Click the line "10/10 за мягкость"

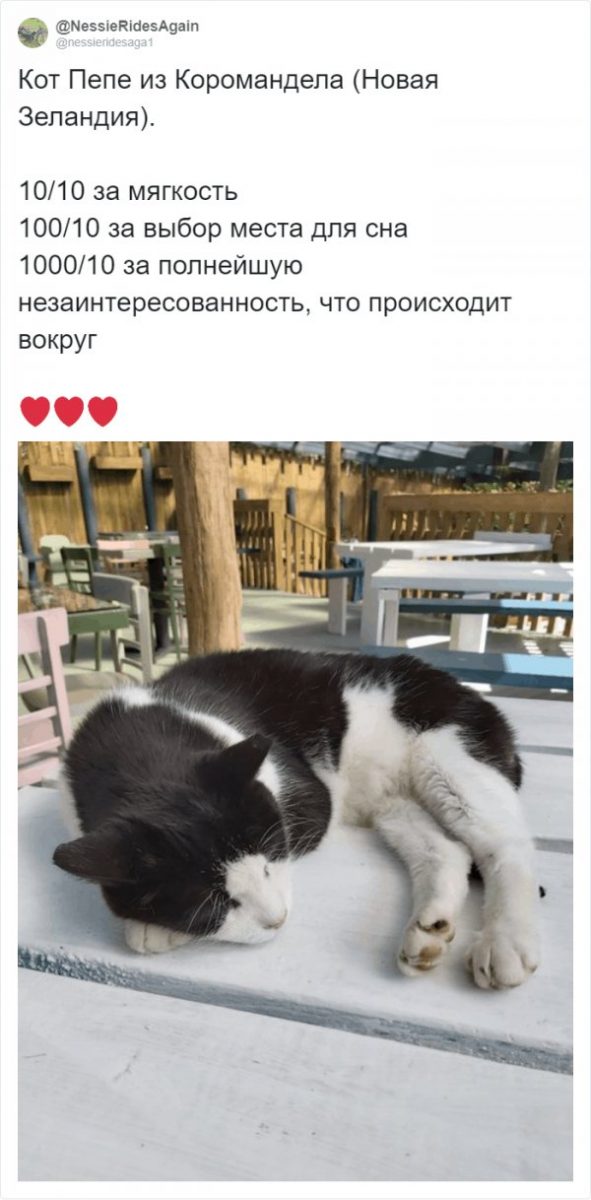pos(128,191)
